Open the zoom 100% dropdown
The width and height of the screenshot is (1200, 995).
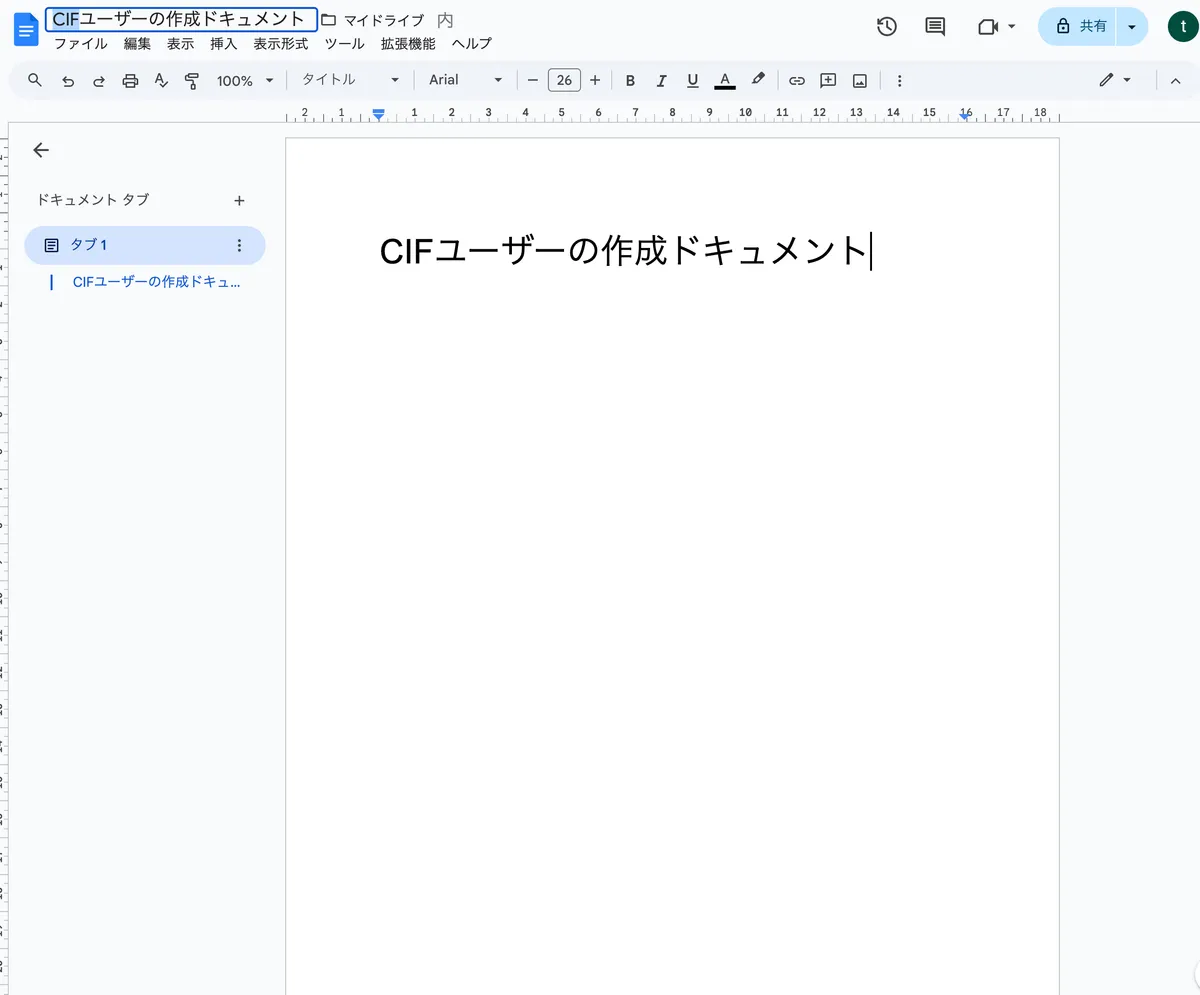click(244, 80)
